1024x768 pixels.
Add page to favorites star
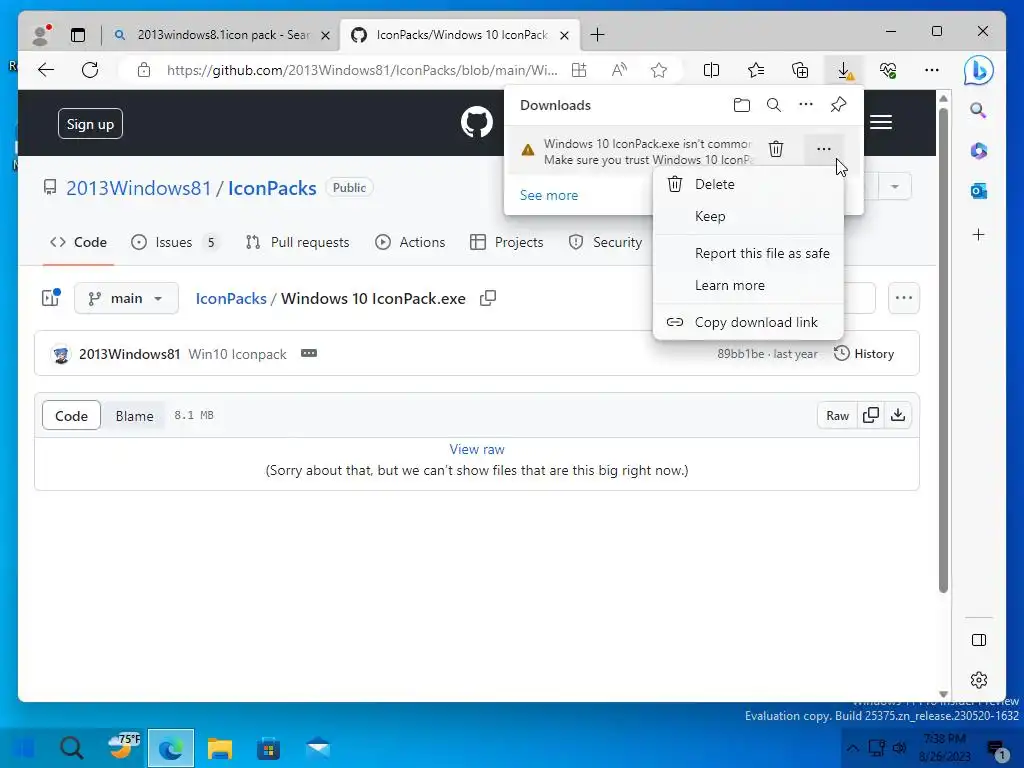(659, 70)
